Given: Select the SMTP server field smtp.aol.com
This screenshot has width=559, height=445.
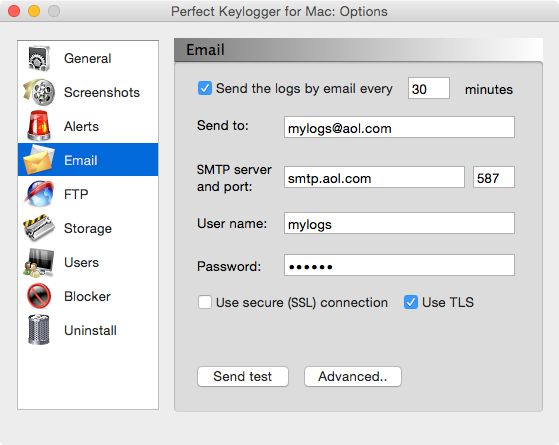Looking at the screenshot, I should [x=374, y=177].
